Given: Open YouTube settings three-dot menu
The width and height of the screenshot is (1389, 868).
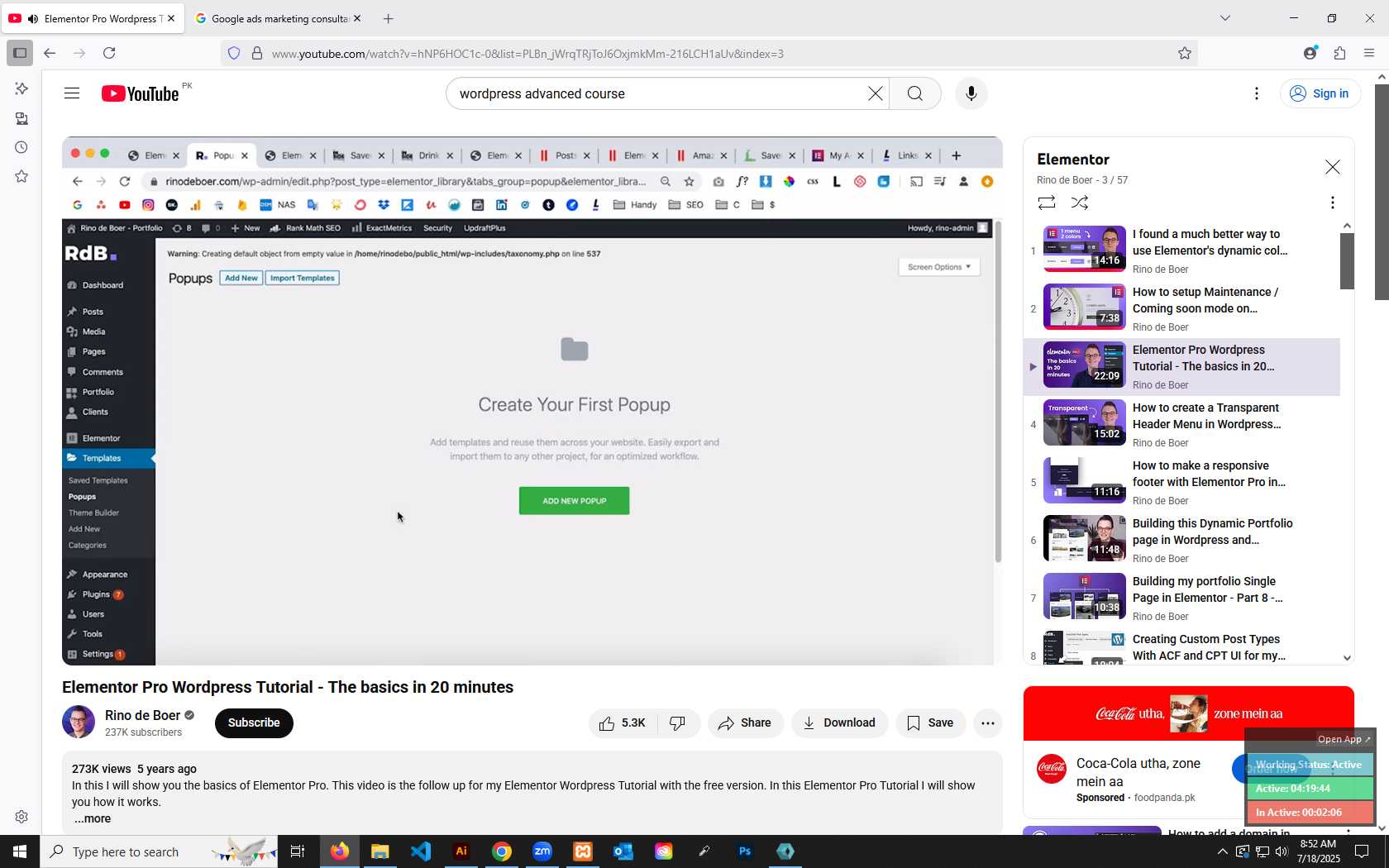Looking at the screenshot, I should tap(1257, 93).
